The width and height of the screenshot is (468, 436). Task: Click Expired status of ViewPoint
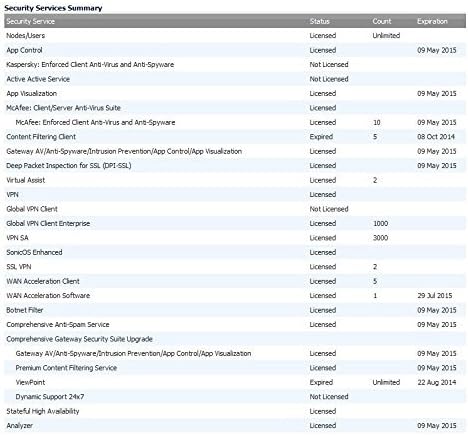[x=321, y=382]
